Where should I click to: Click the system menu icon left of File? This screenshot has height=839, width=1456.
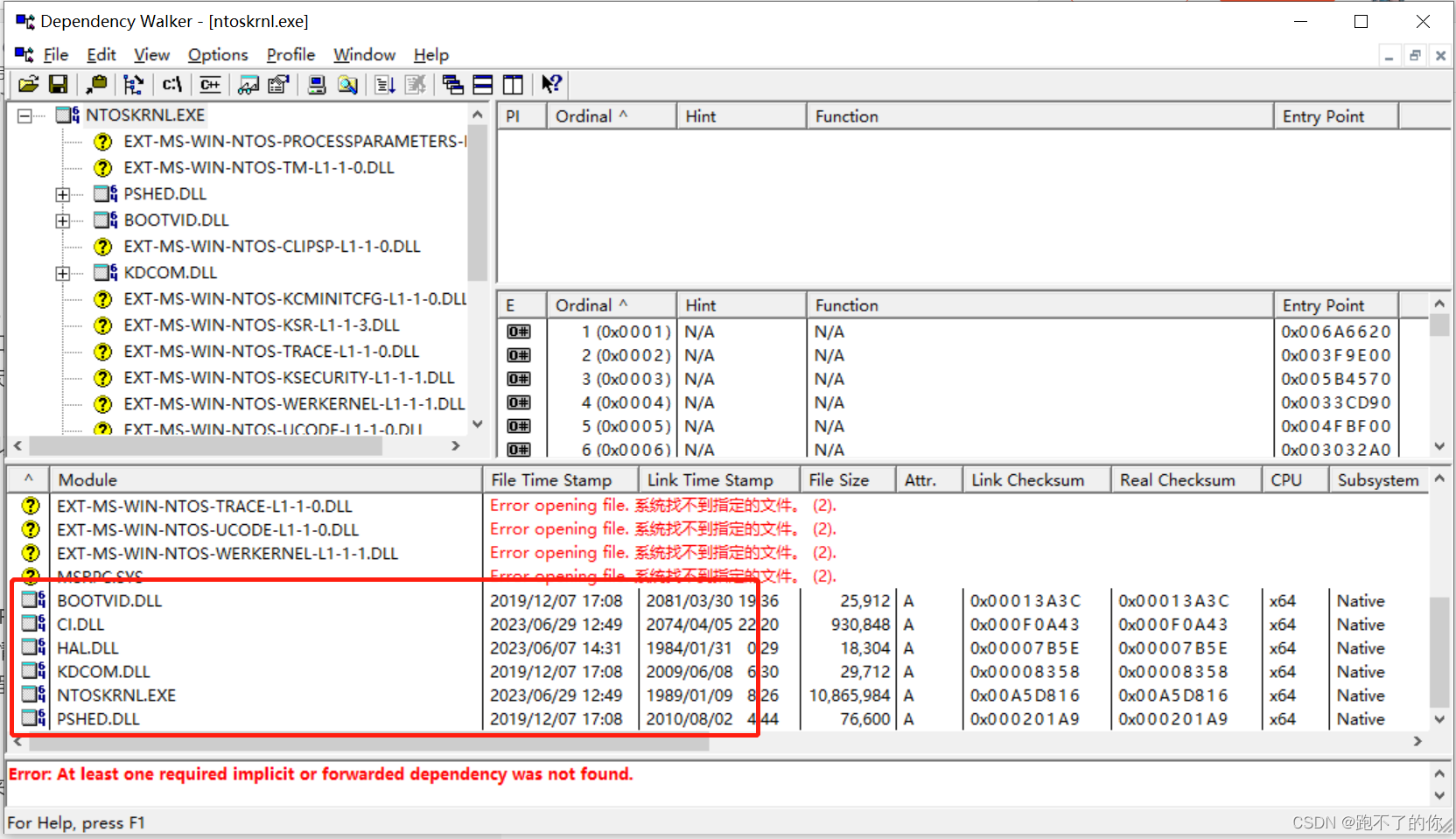coord(24,54)
